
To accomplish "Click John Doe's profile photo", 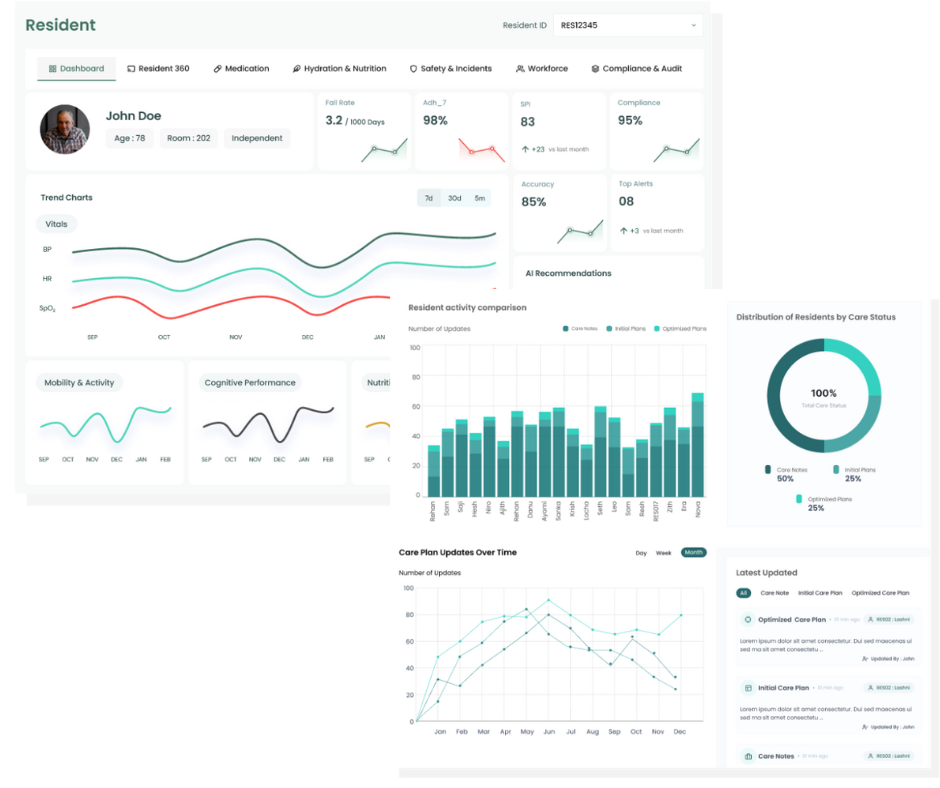I will pos(65,130).
